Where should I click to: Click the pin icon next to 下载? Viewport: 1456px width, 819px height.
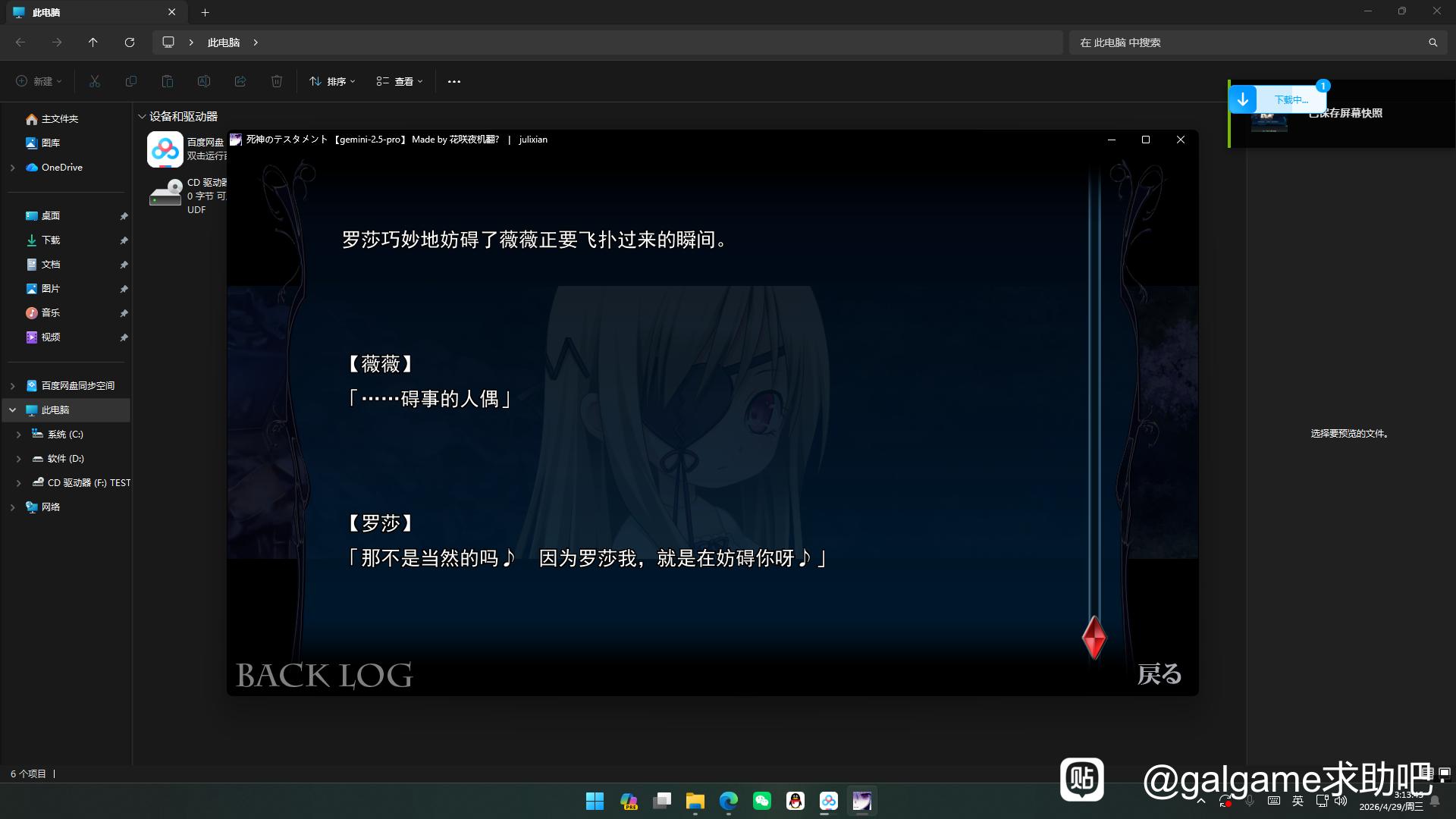tap(124, 240)
